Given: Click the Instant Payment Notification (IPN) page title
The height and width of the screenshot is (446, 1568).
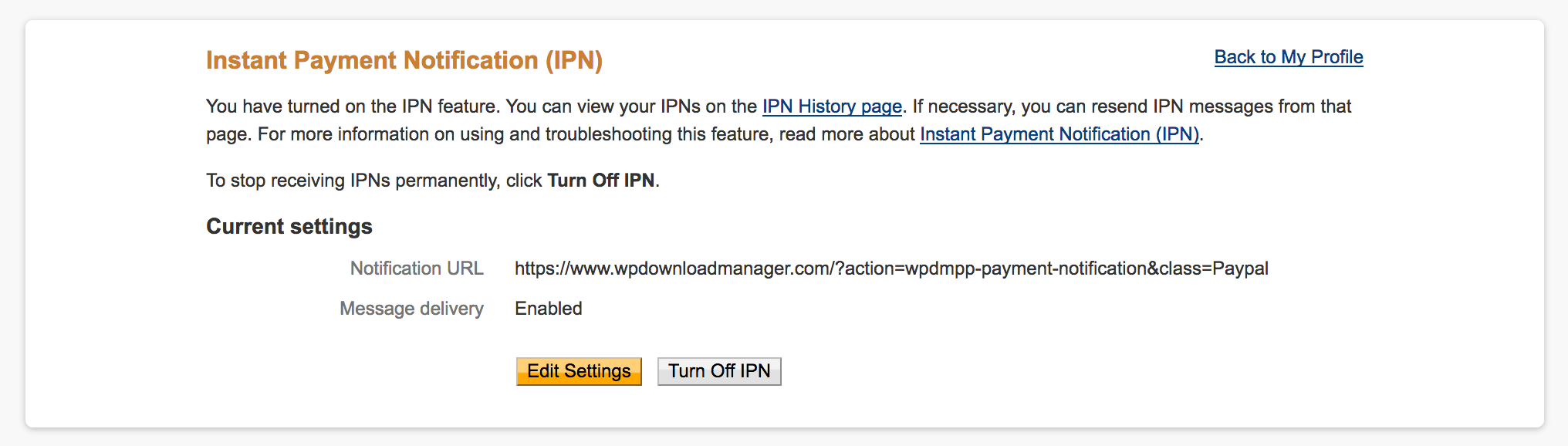Looking at the screenshot, I should [x=404, y=59].
